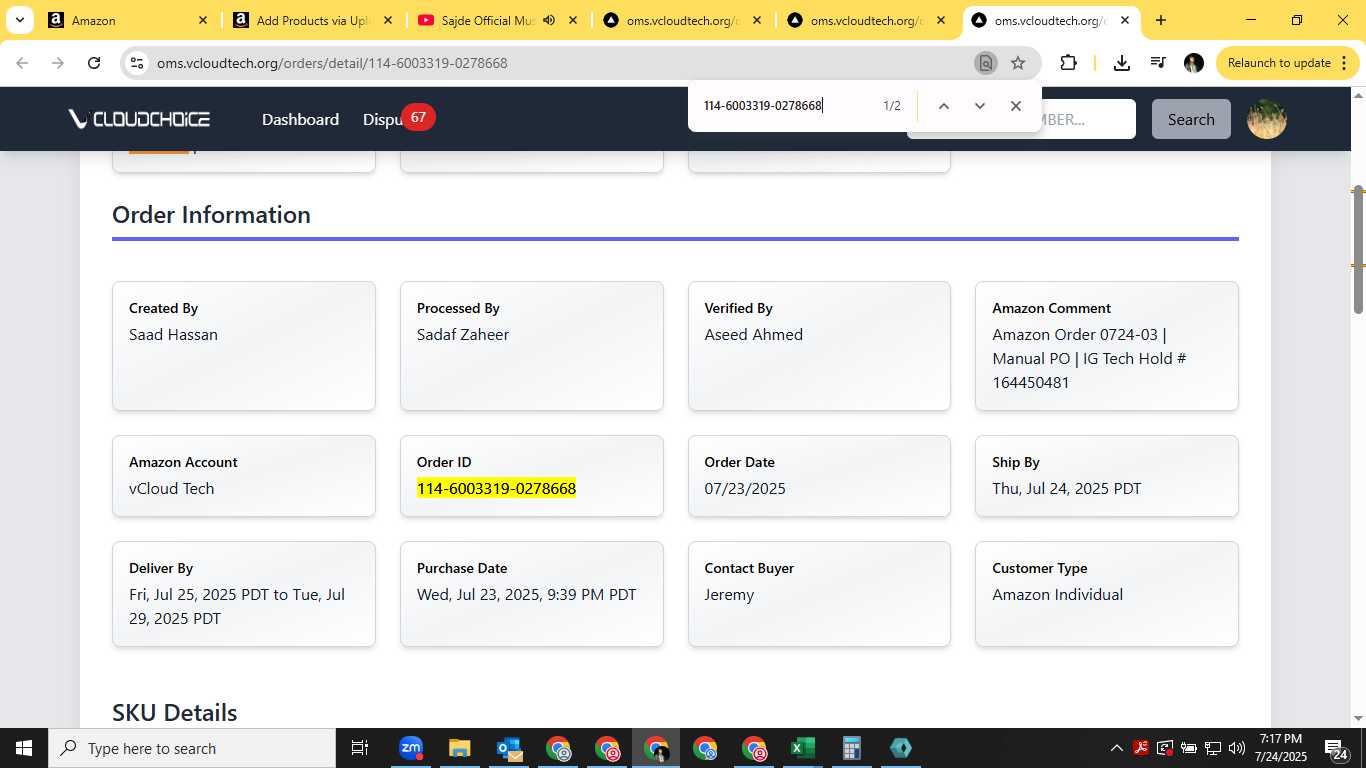
Task: Click the Deliver By date range
Action: (237, 606)
